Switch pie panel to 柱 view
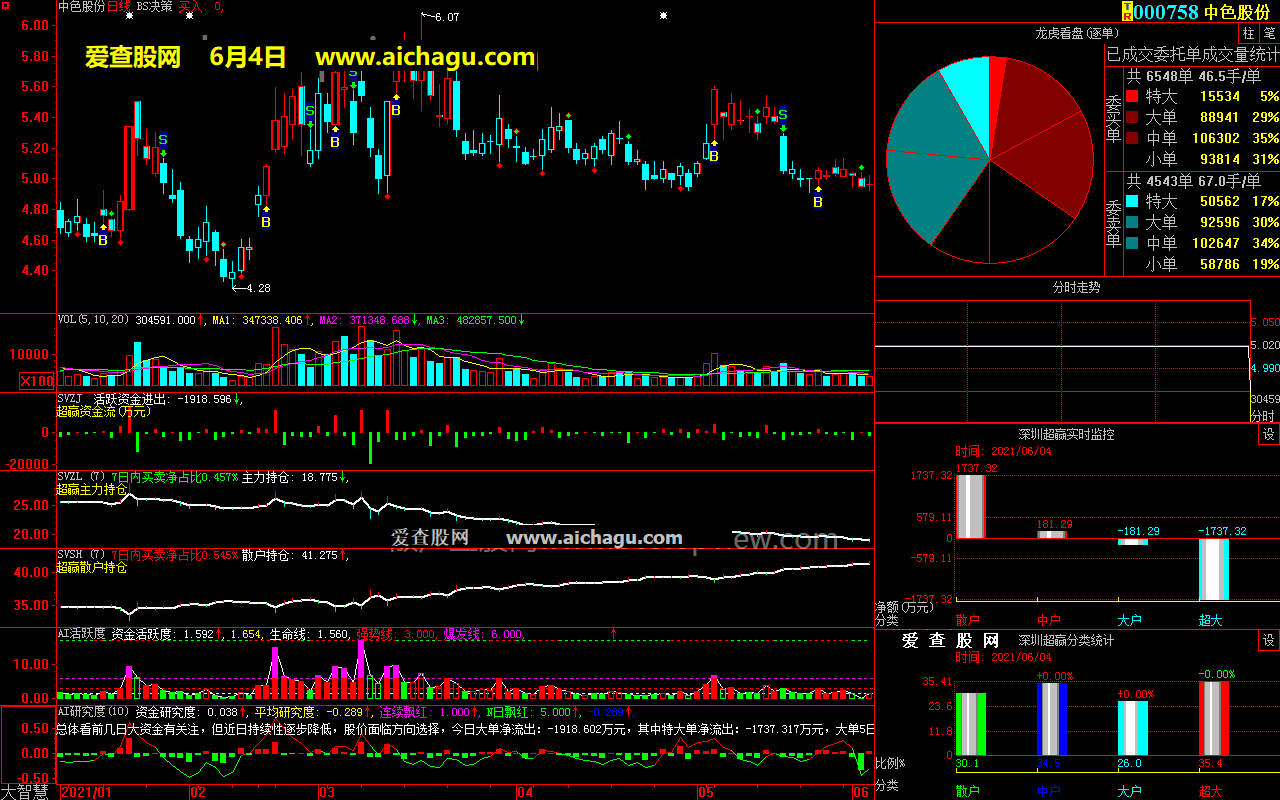 coord(1250,34)
